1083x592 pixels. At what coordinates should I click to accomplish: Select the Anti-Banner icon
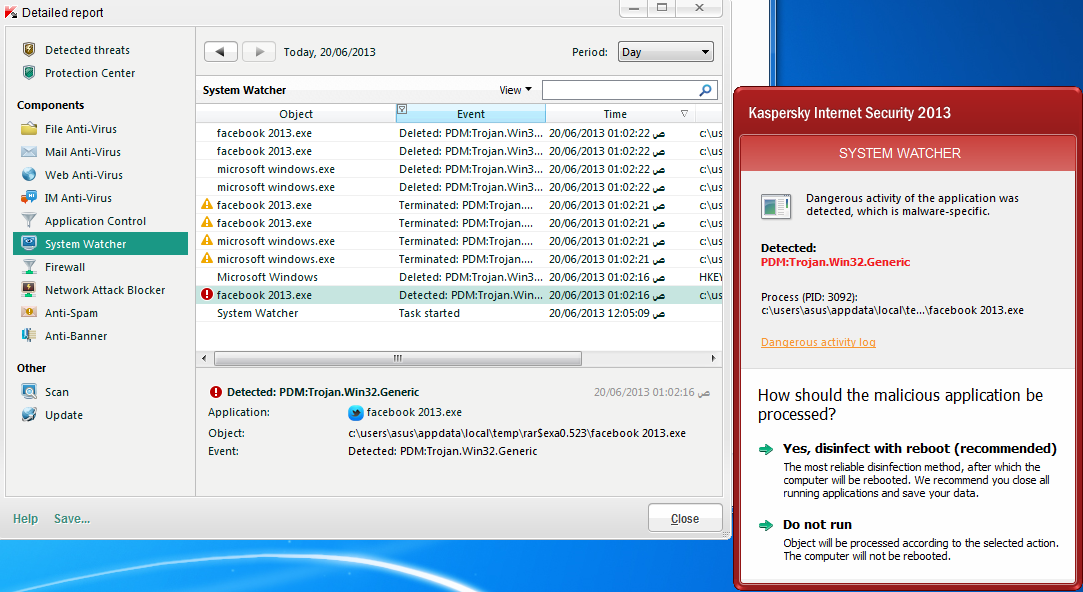29,336
